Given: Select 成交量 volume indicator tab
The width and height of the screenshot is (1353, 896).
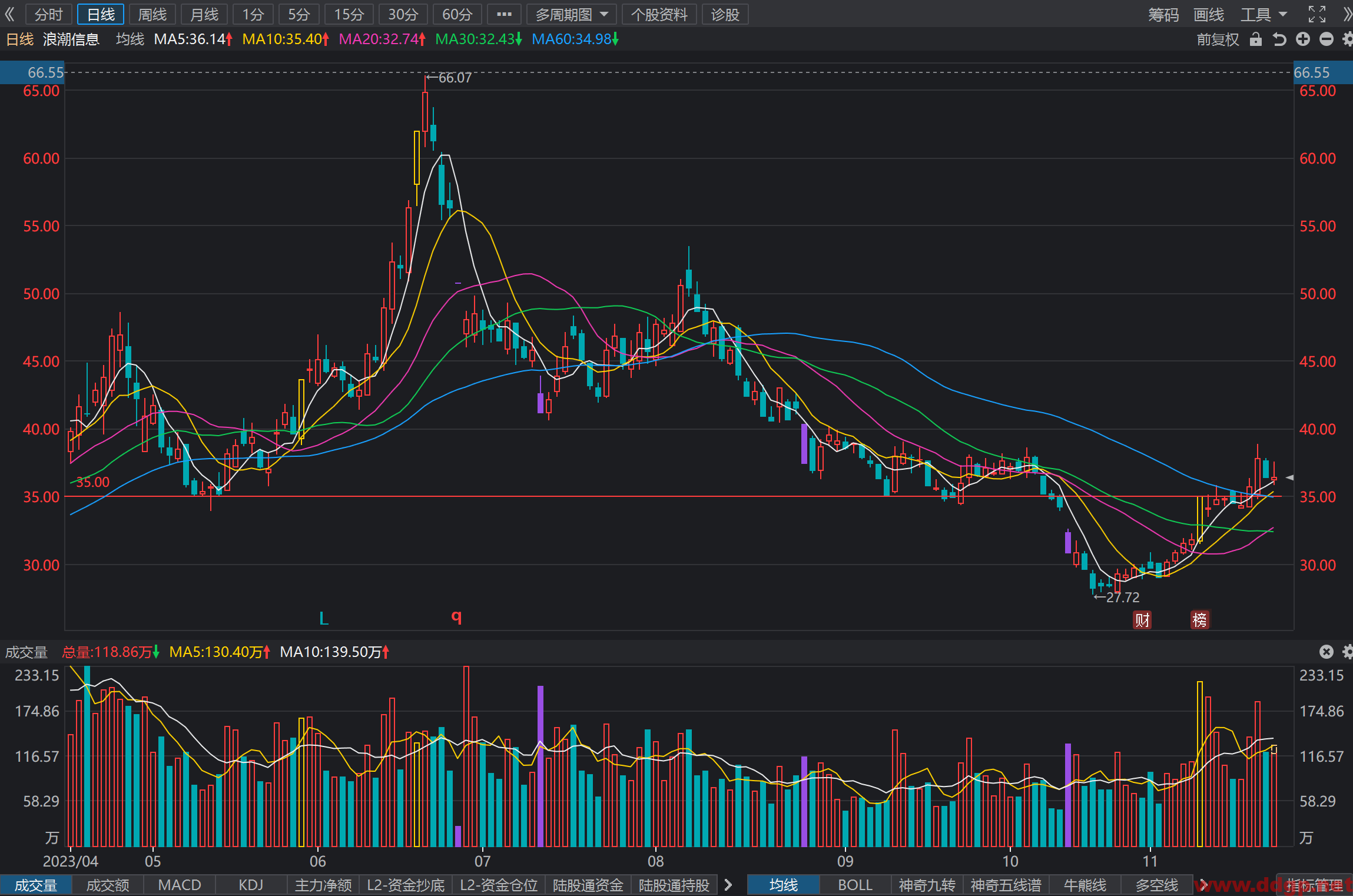Looking at the screenshot, I should point(36,885).
